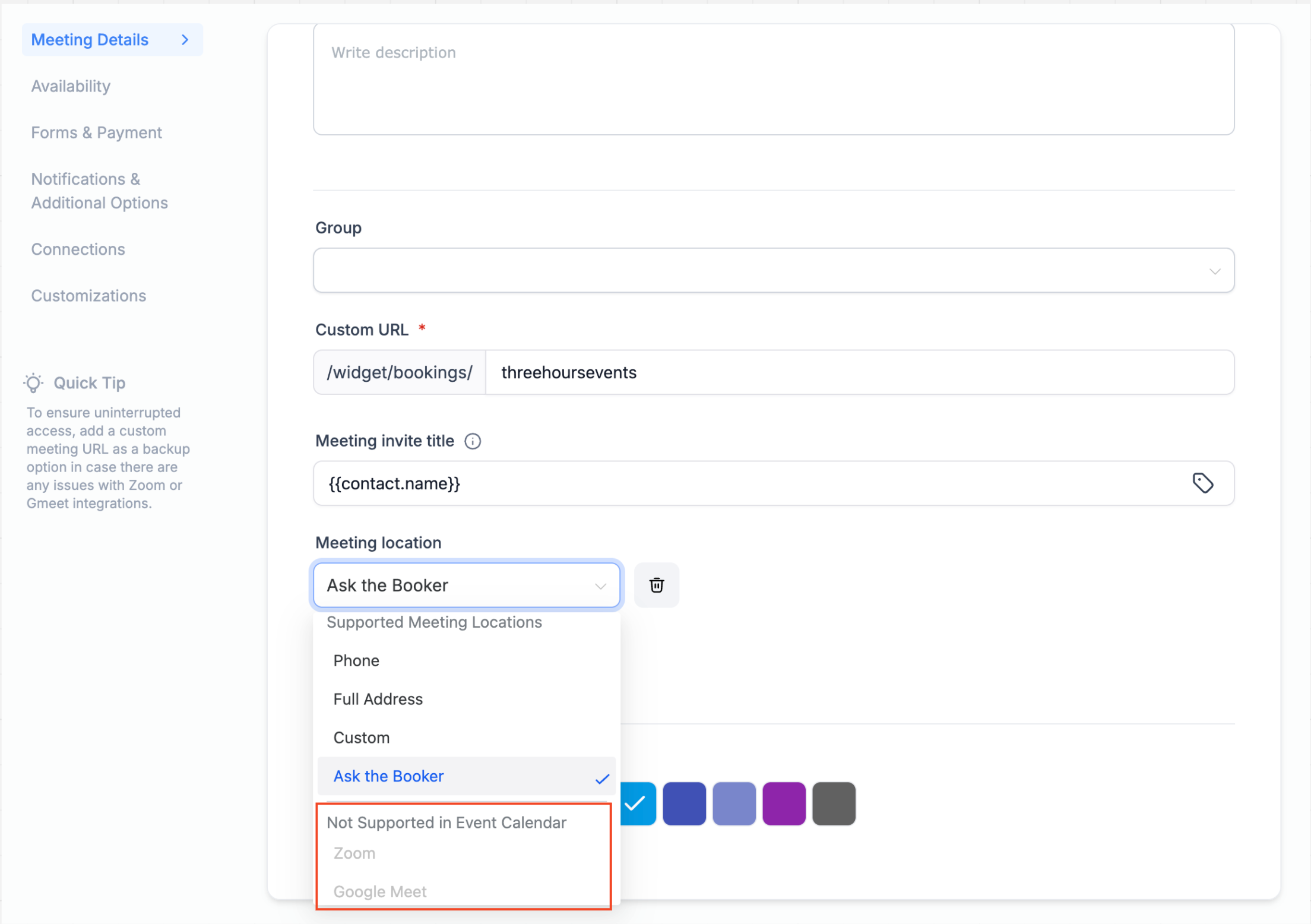The height and width of the screenshot is (924, 1311).
Task: Click the disabled Google Meet option
Action: tap(380, 891)
